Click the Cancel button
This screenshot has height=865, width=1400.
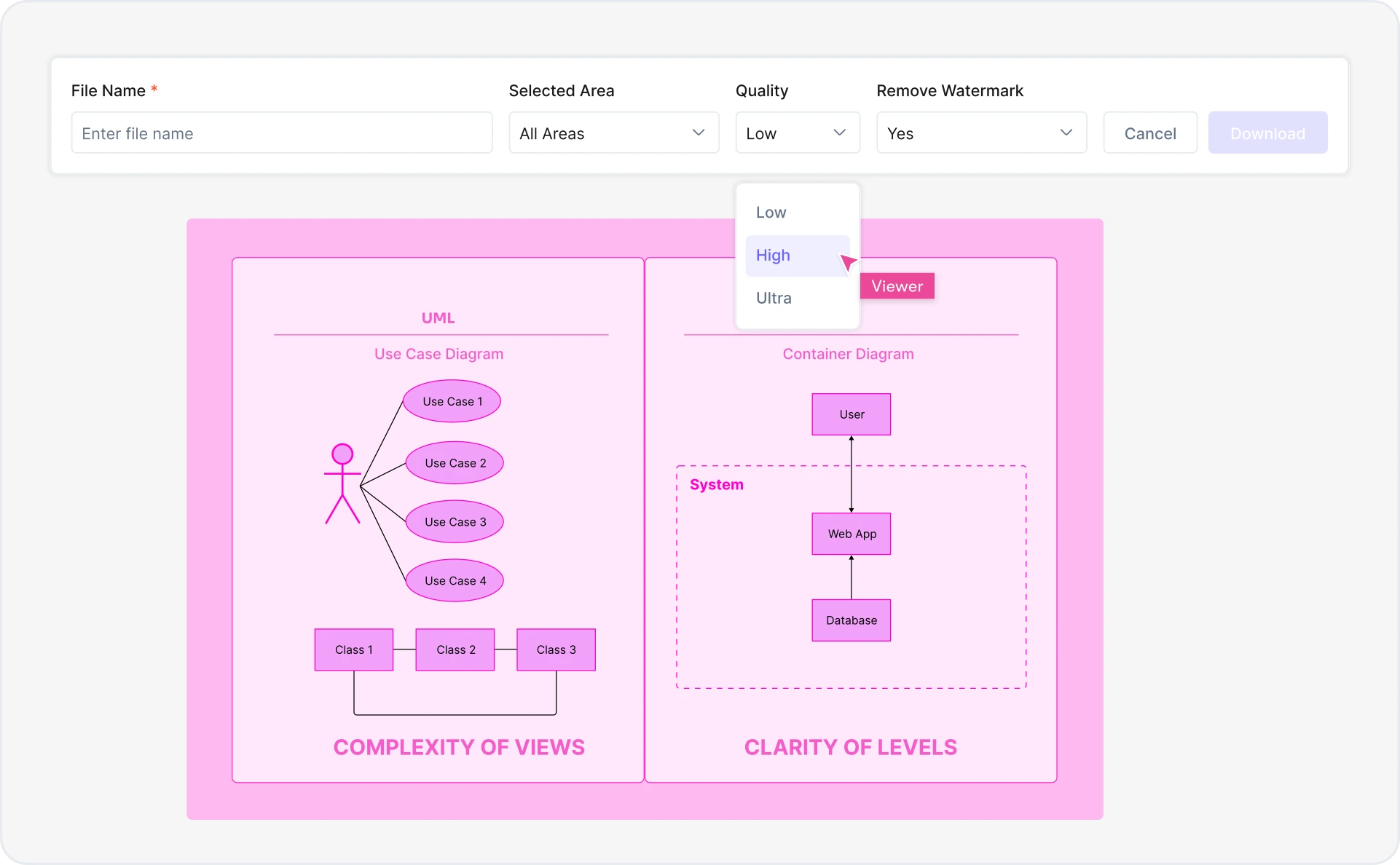1149,133
